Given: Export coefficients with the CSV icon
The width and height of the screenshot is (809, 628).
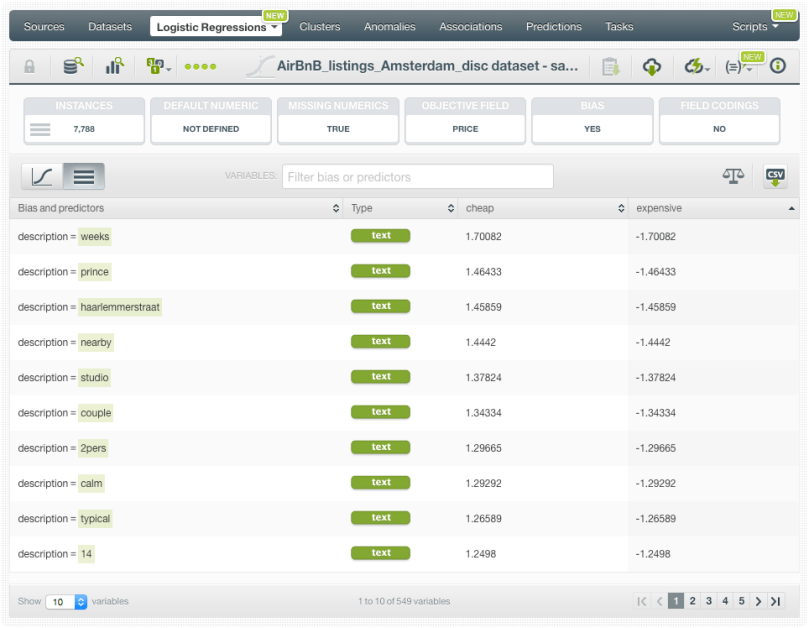Looking at the screenshot, I should click(x=775, y=176).
